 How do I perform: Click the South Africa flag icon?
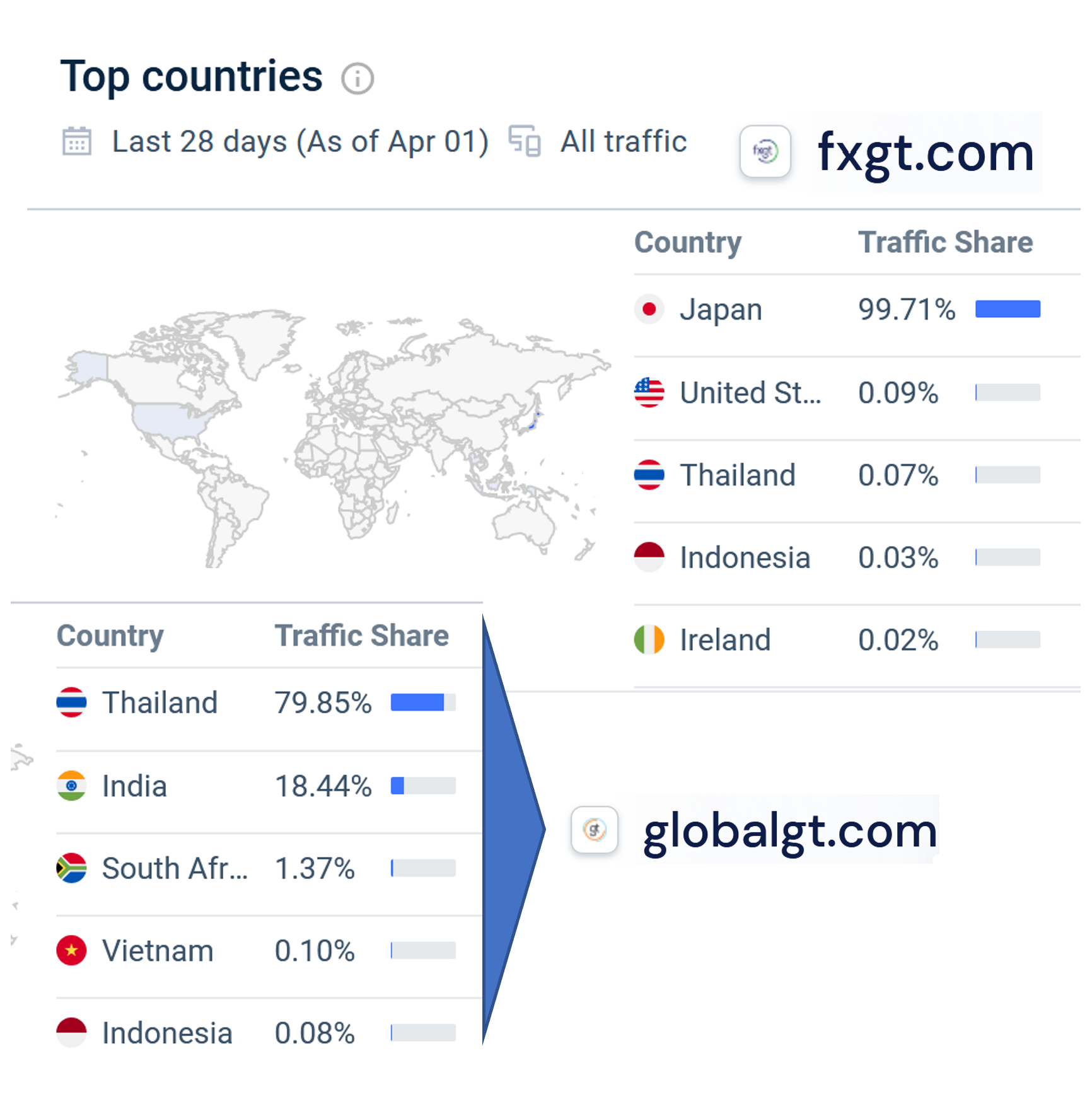[71, 868]
